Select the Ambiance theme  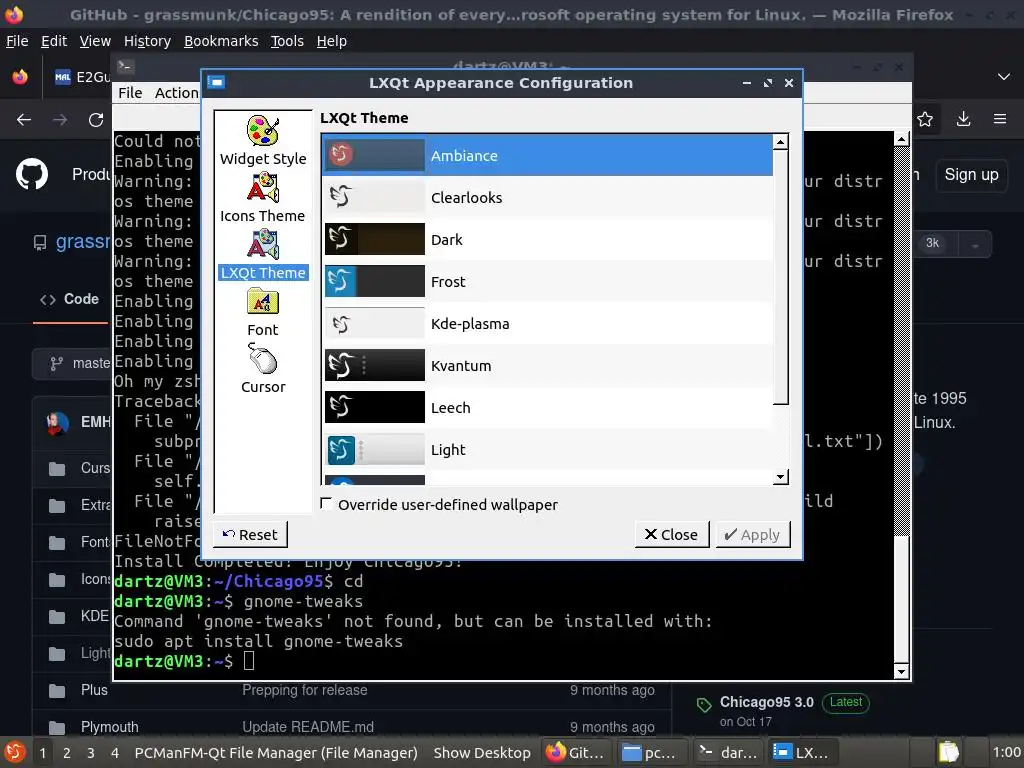(547, 155)
